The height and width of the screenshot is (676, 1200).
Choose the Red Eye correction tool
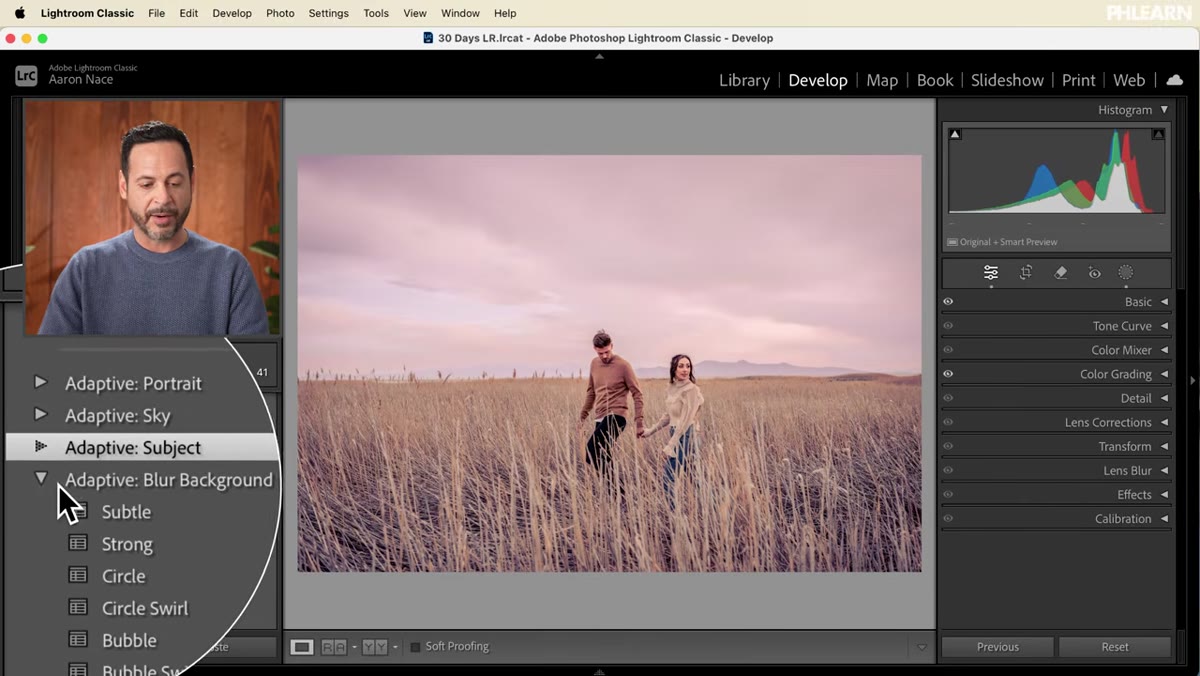[1095, 273]
